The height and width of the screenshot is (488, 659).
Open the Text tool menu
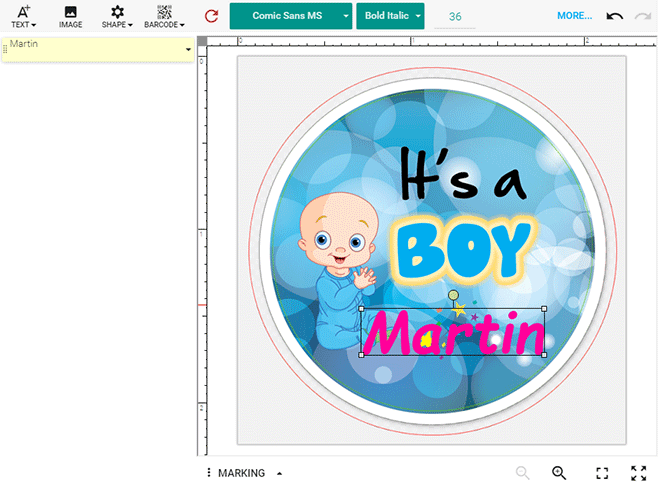pos(24,16)
